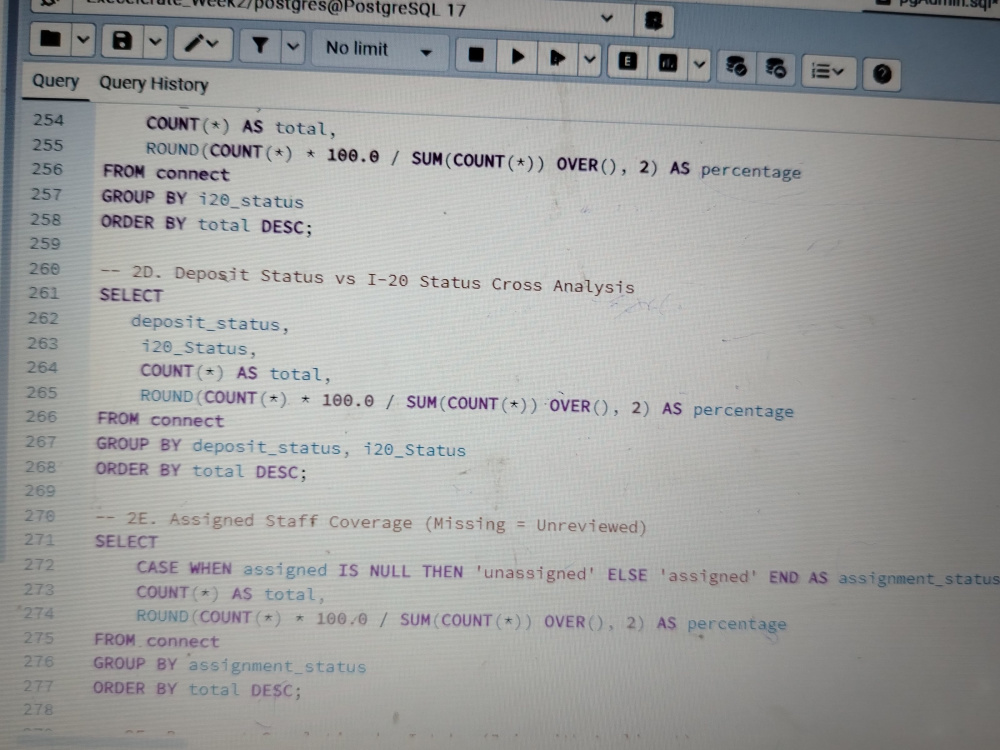Open the Save File options dropdown

[x=155, y=43]
